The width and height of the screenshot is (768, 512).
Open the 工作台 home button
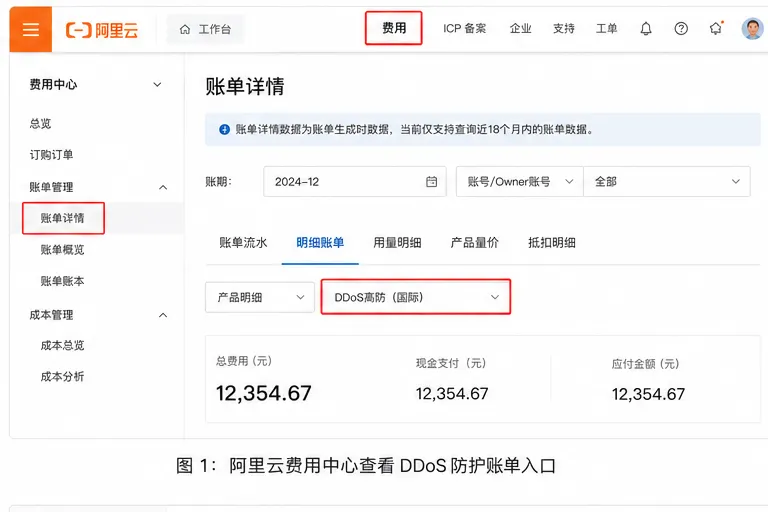click(x=205, y=29)
